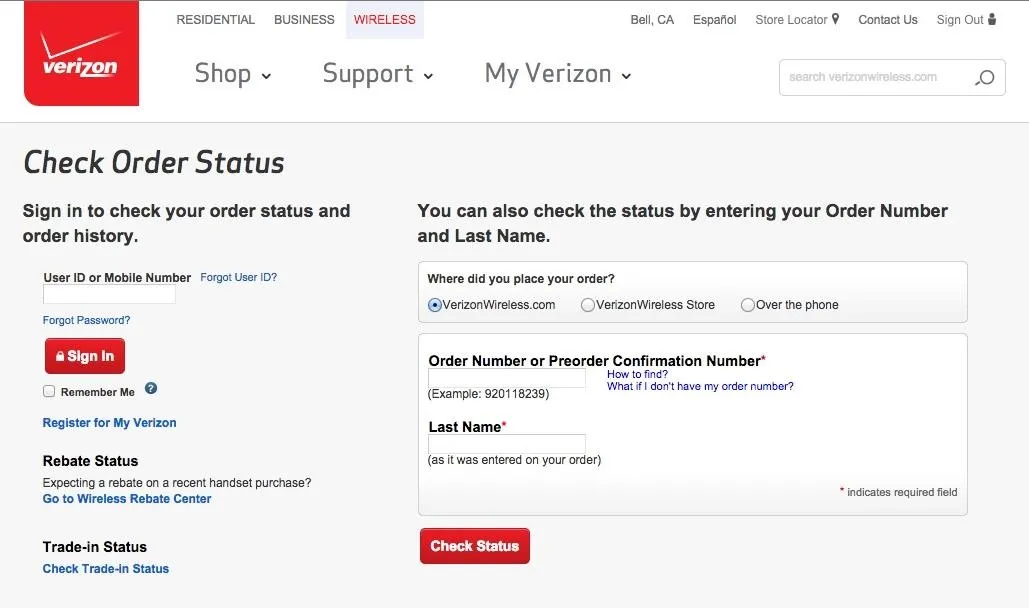Open the Support dropdown menu

click(378, 74)
